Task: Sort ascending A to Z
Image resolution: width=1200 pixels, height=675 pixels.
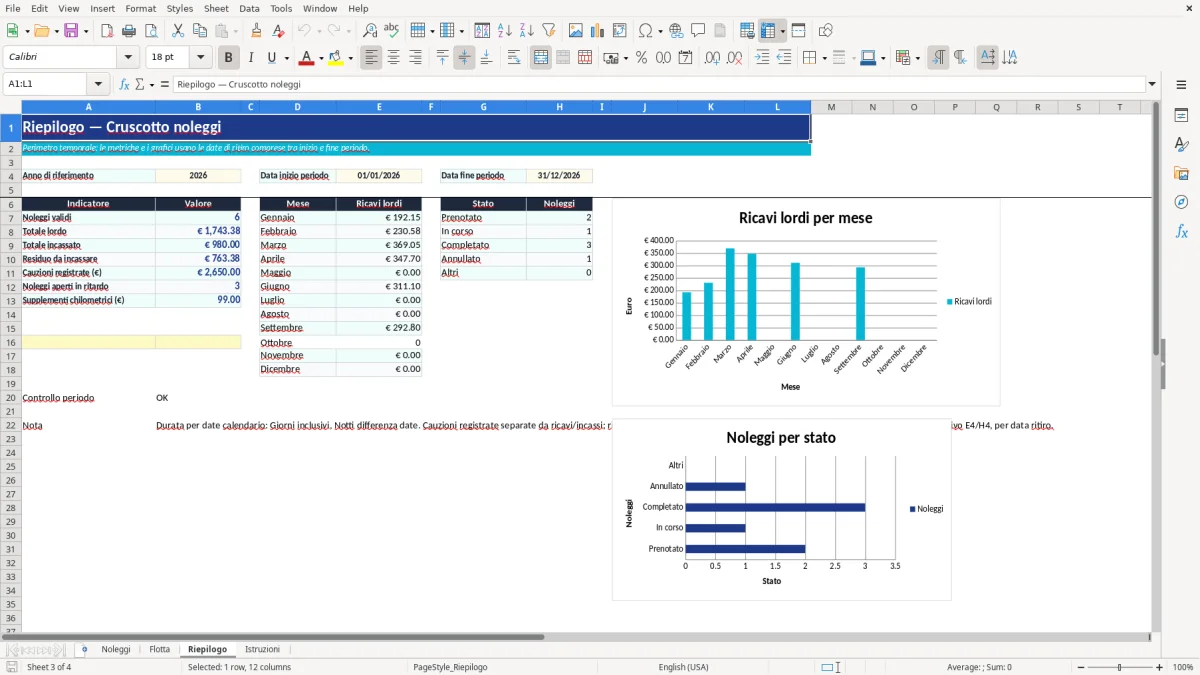Action: click(x=505, y=31)
